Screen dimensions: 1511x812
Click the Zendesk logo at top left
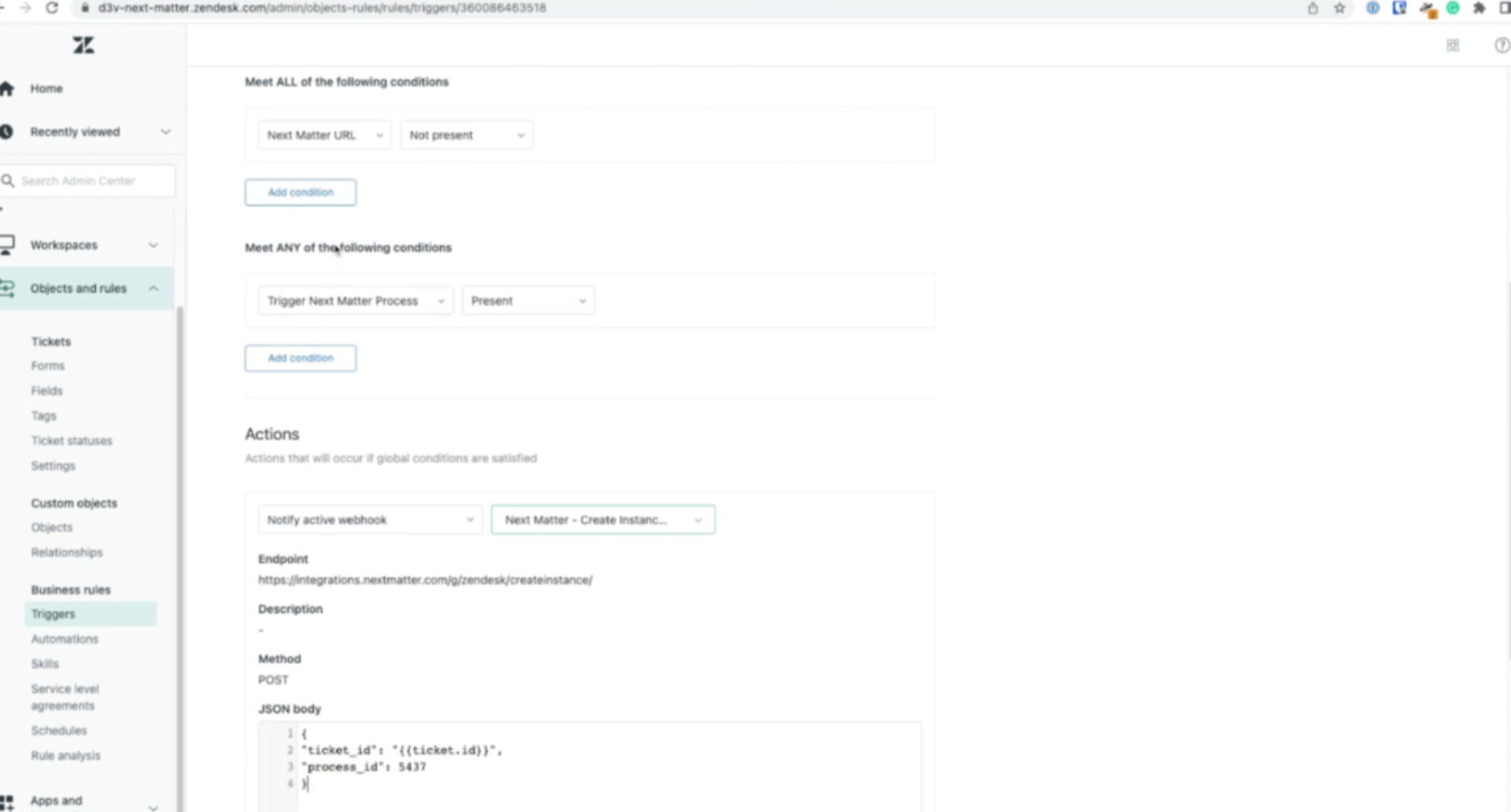coord(83,45)
